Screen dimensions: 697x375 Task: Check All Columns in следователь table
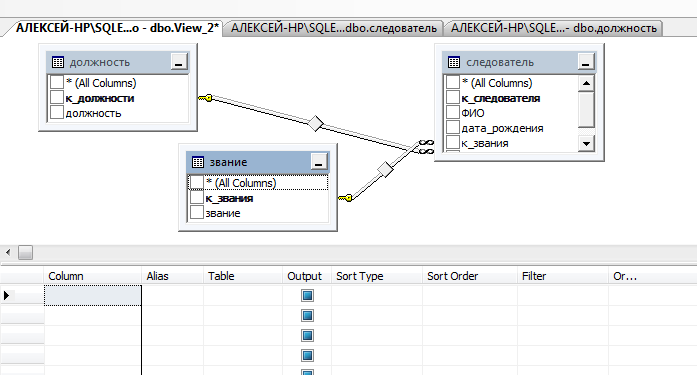tap(453, 83)
